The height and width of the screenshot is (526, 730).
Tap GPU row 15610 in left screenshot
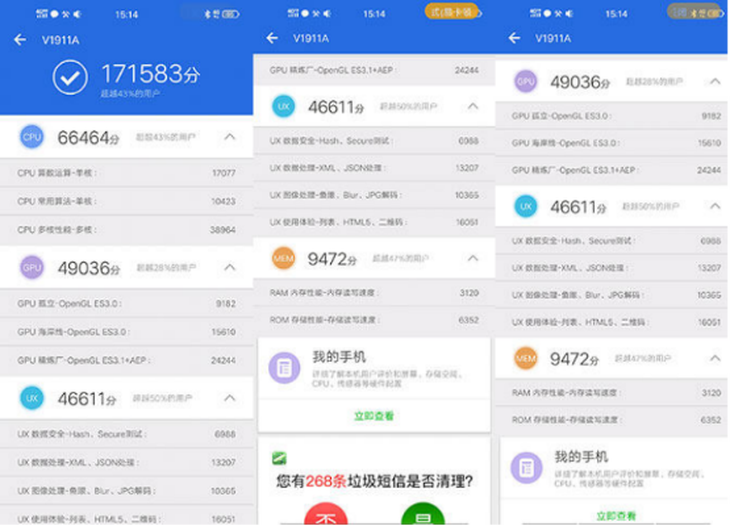click(127, 332)
